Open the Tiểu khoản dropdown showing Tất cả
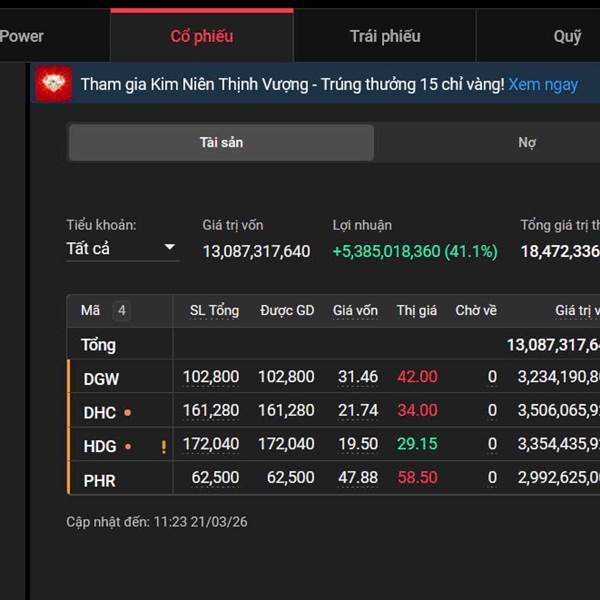The width and height of the screenshot is (600, 600). (121, 248)
